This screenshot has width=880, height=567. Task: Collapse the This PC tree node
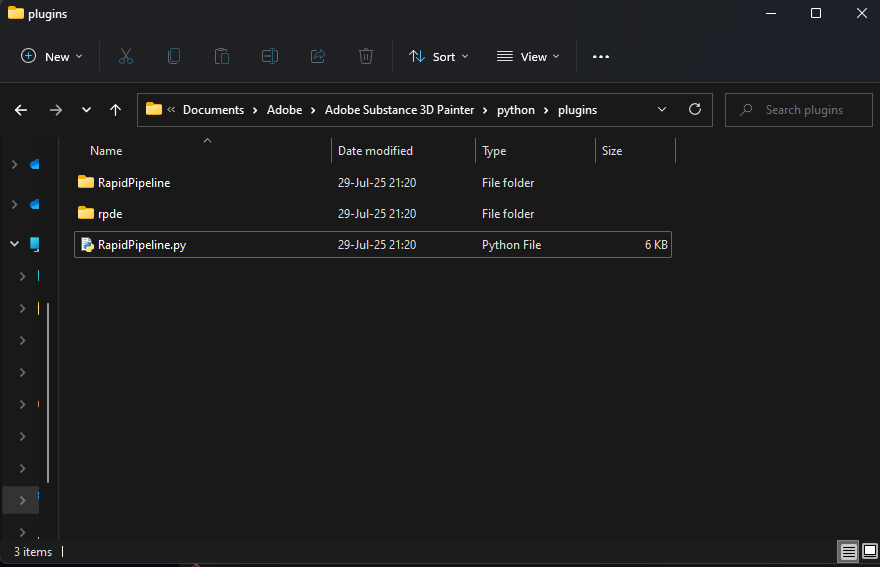15,244
